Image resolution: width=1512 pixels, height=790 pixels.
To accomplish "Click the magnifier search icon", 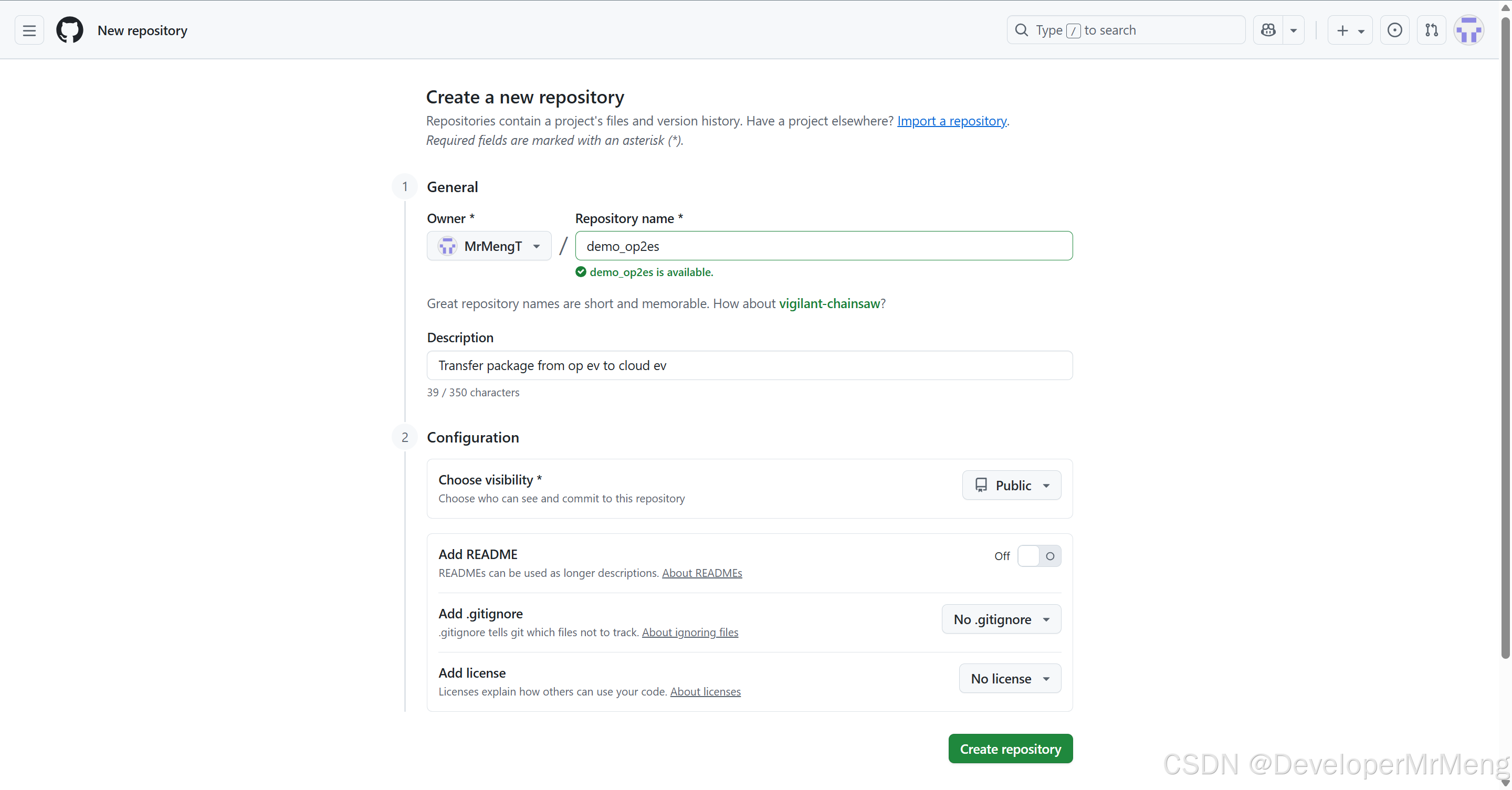I will (1021, 30).
